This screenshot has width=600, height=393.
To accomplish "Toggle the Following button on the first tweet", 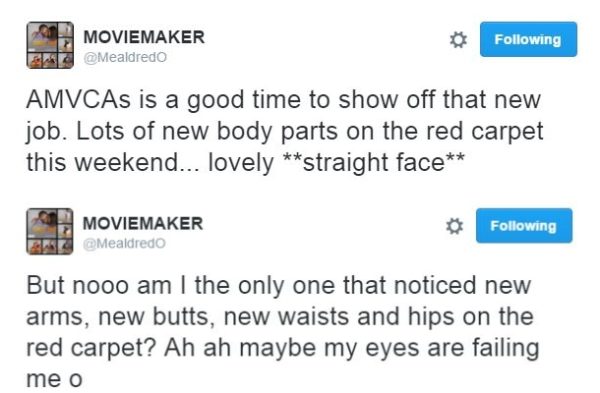I will [528, 39].
